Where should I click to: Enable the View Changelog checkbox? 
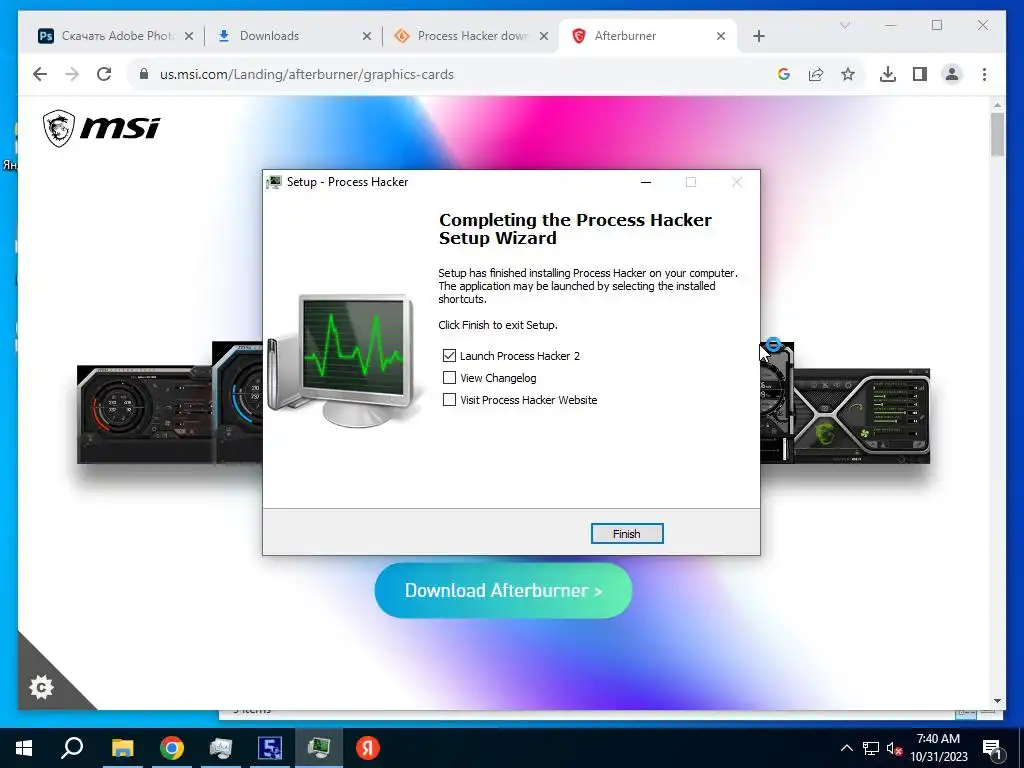click(x=449, y=378)
